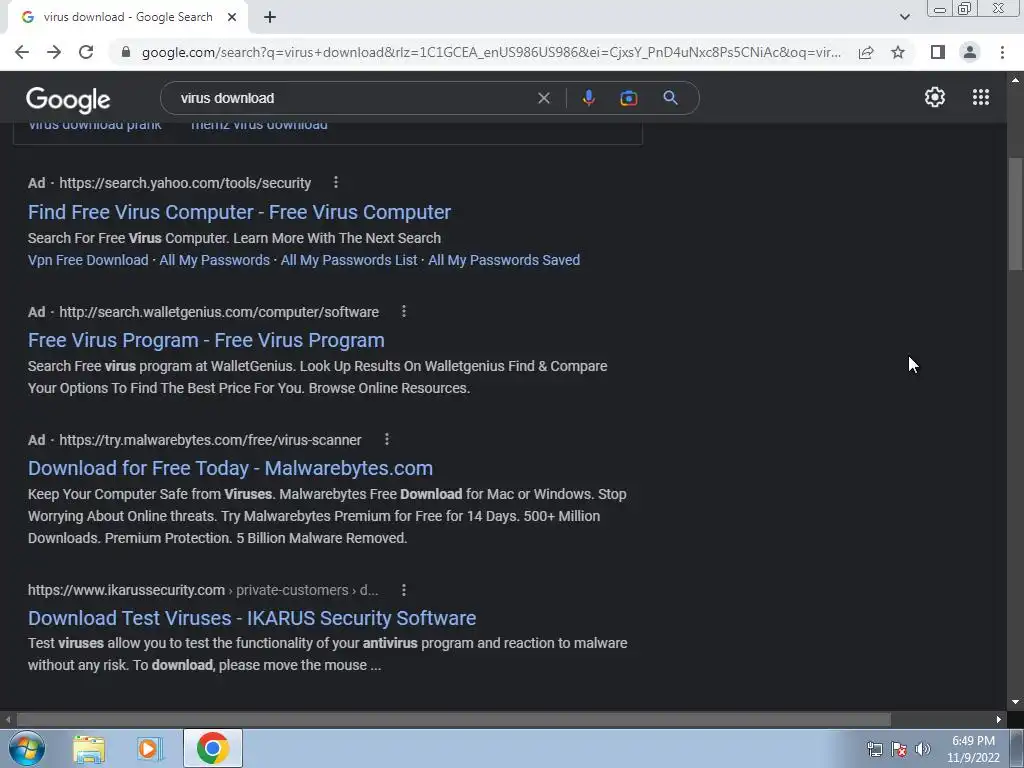
Task: Open the tab search dropdown arrow
Action: click(904, 17)
